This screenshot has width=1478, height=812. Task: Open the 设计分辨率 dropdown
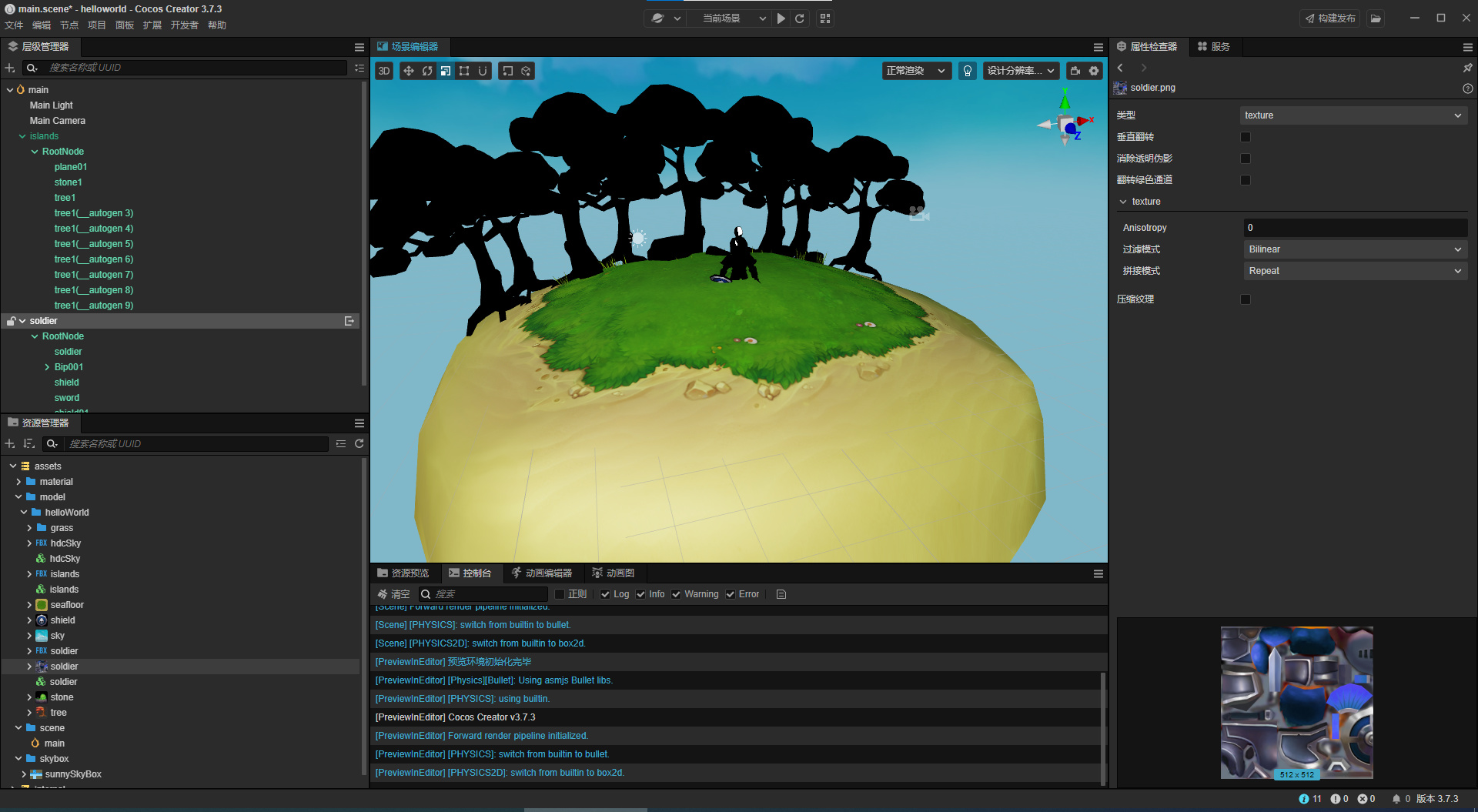click(1021, 71)
